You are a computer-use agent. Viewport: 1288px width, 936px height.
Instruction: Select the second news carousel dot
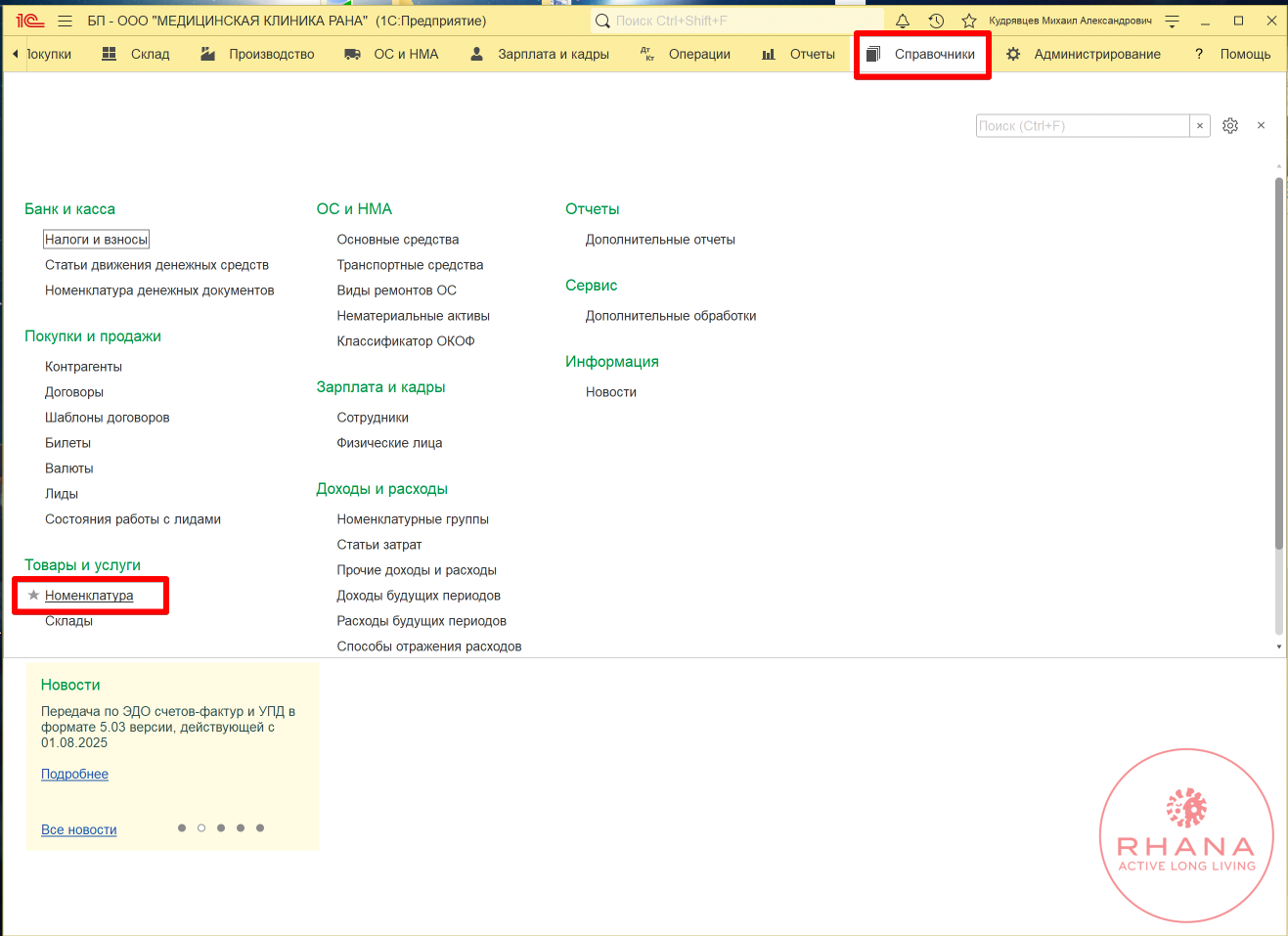(x=201, y=828)
